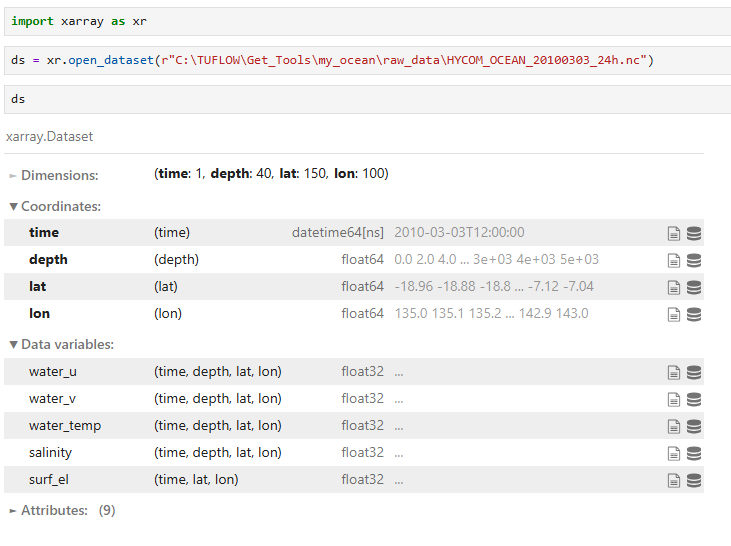Collapse the Data variables section
The width and height of the screenshot is (731, 546).
click(62, 344)
